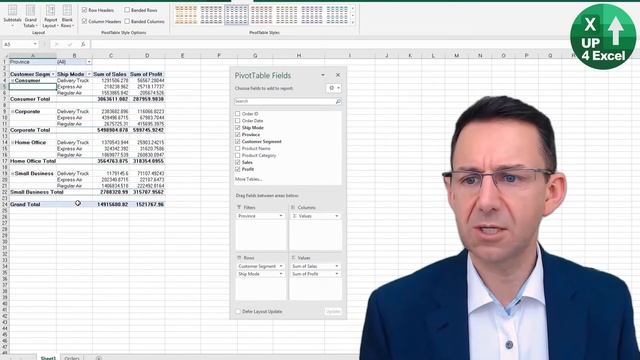The width and height of the screenshot is (640, 360).
Task: Collapse the Consumer row group
Action: point(12,81)
